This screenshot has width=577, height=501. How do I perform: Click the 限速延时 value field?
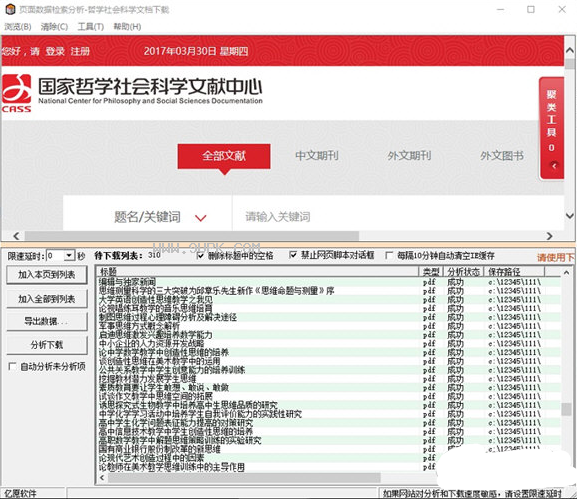[55, 255]
